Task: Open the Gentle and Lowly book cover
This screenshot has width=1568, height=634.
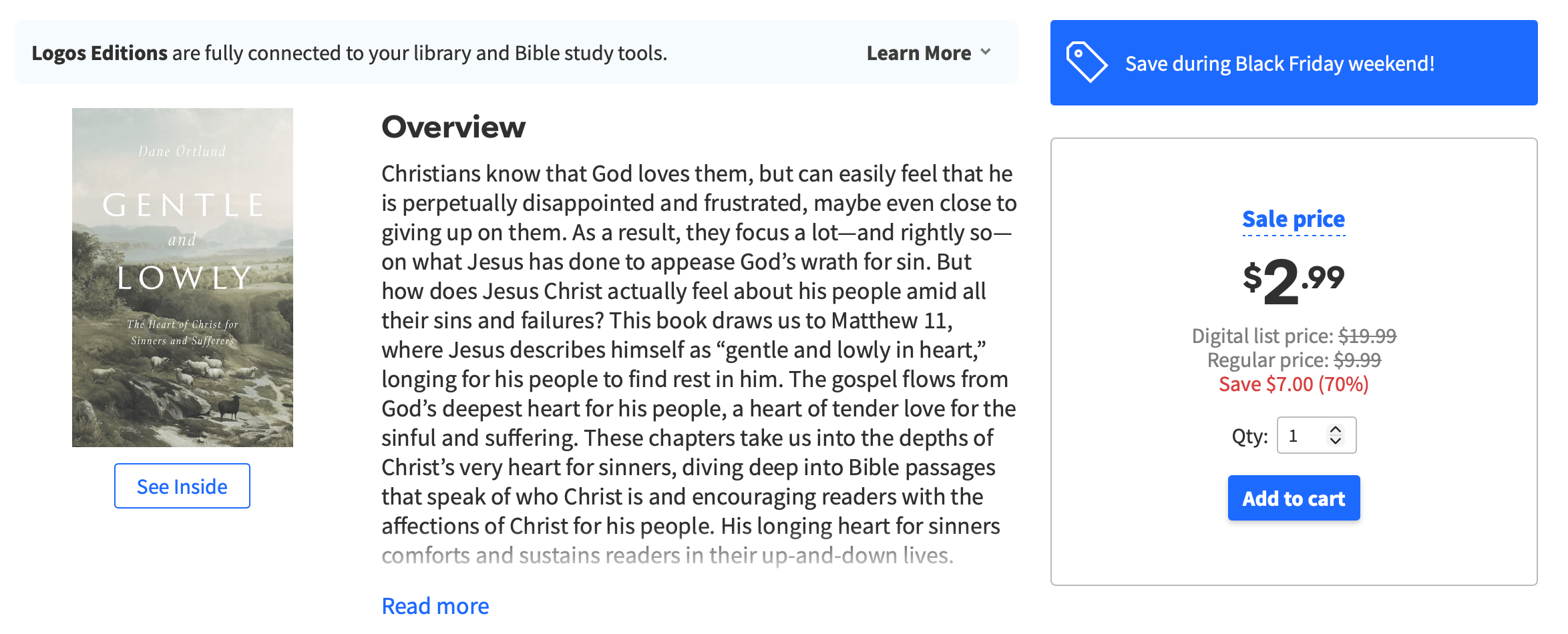Action: pos(182,277)
